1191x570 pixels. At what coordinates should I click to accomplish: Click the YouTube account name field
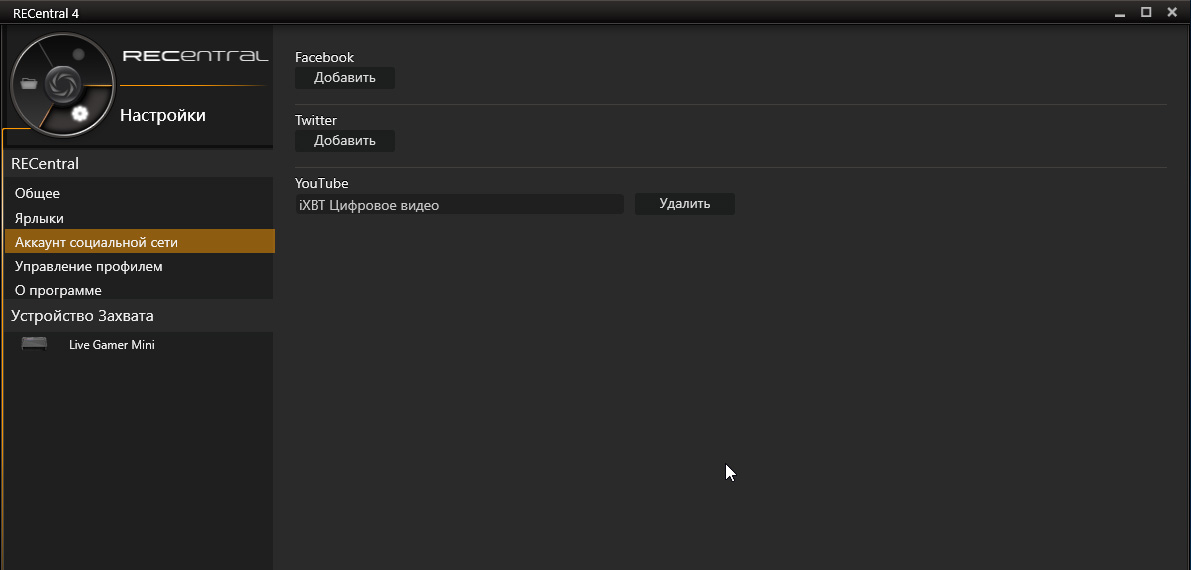point(458,205)
